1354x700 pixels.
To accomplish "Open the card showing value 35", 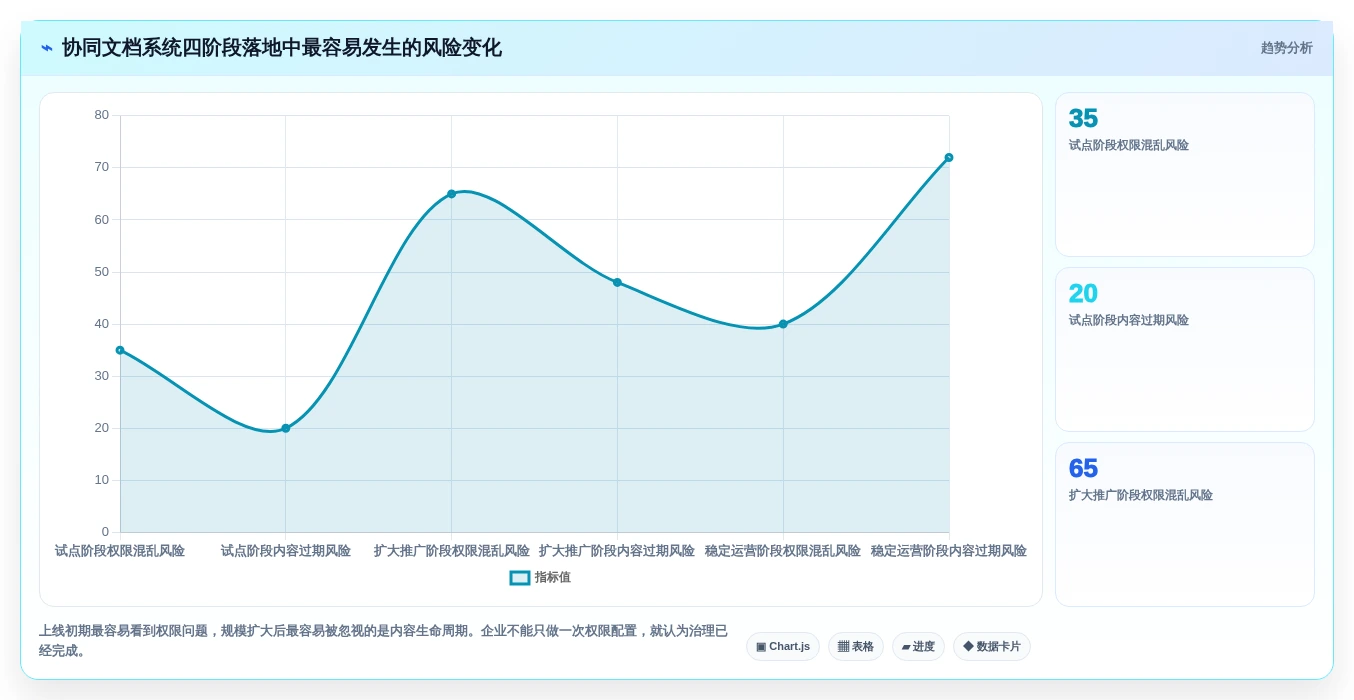I will [1185, 175].
